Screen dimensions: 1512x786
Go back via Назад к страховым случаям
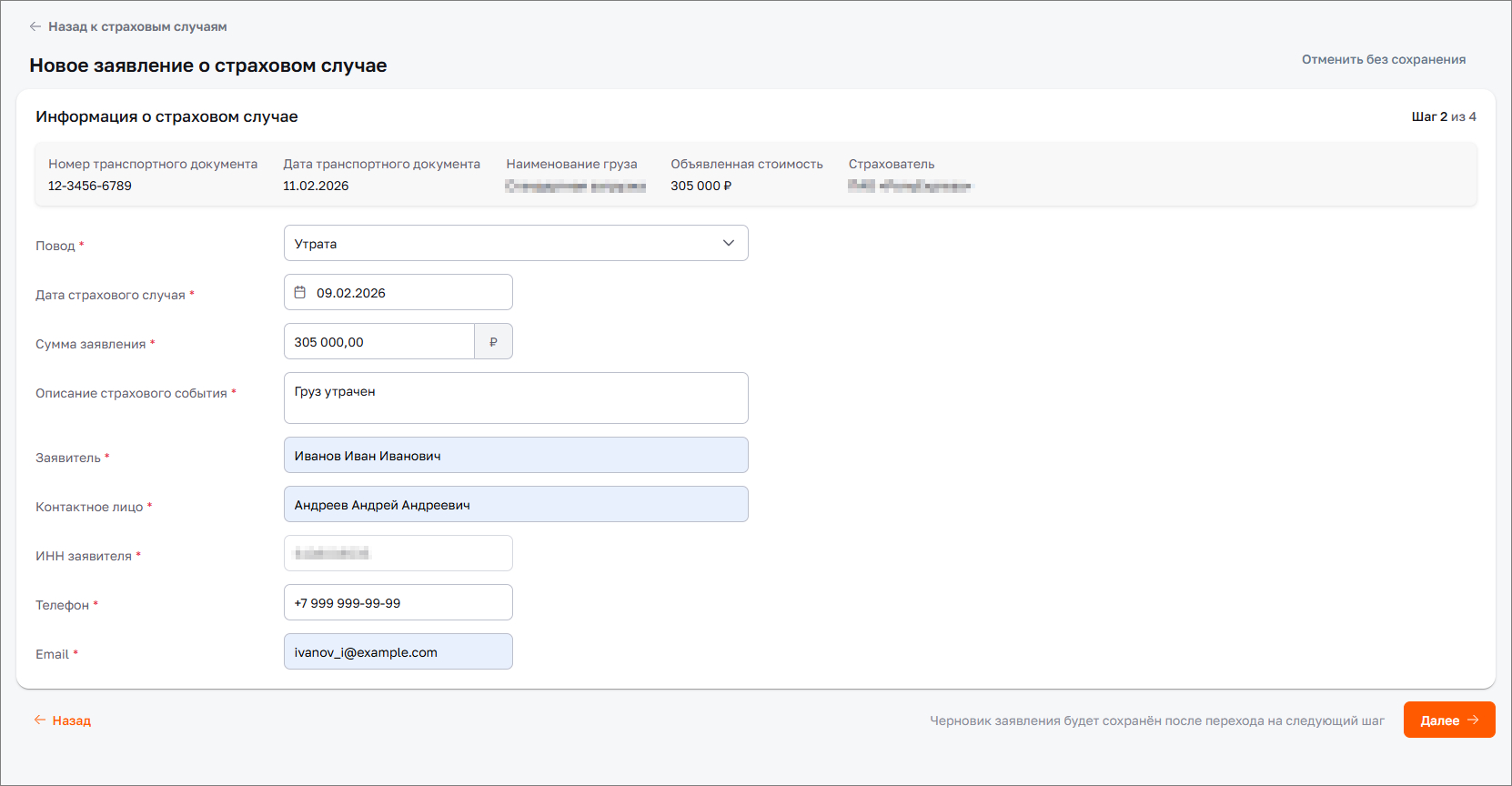137,27
